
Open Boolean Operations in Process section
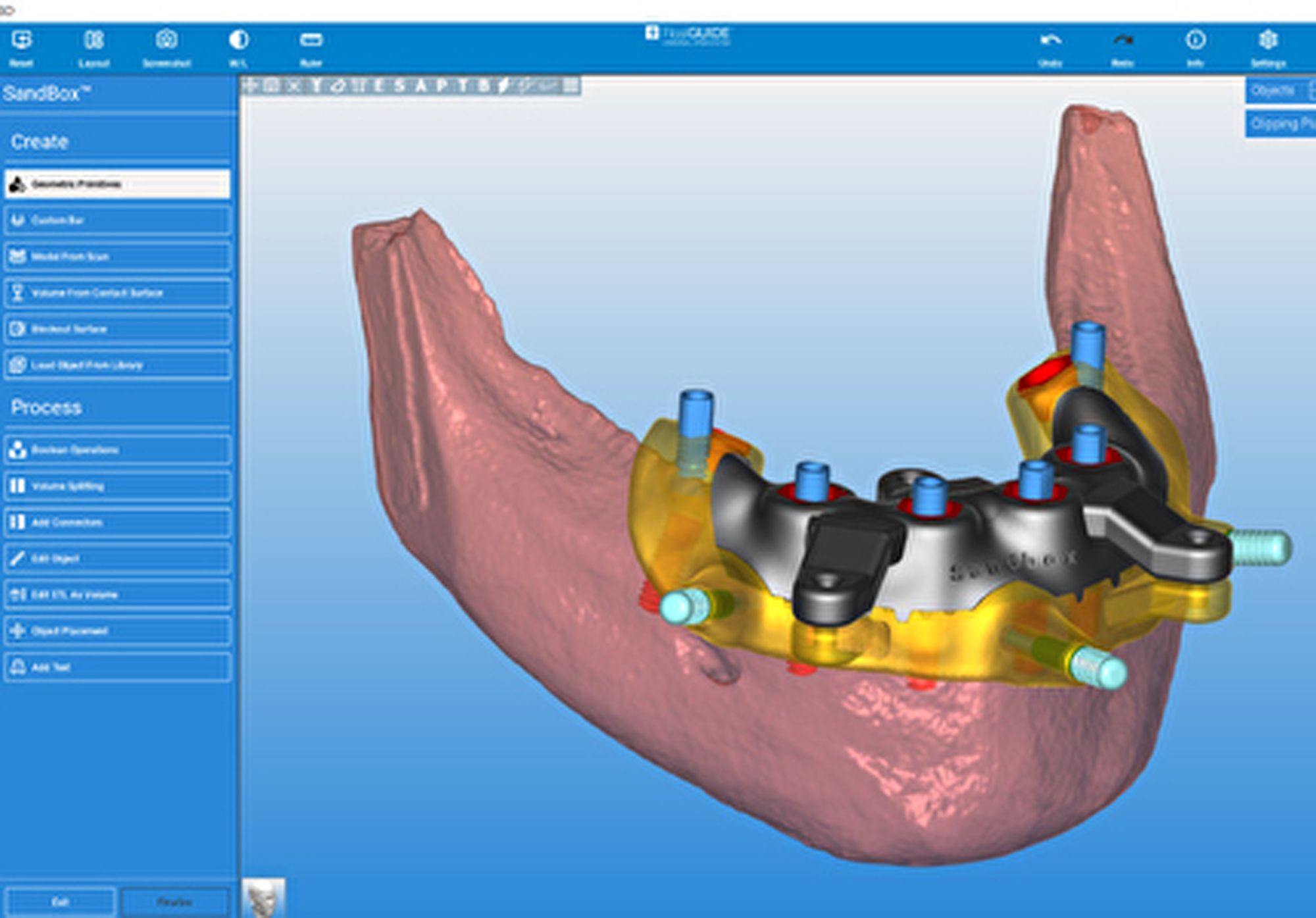117,450
